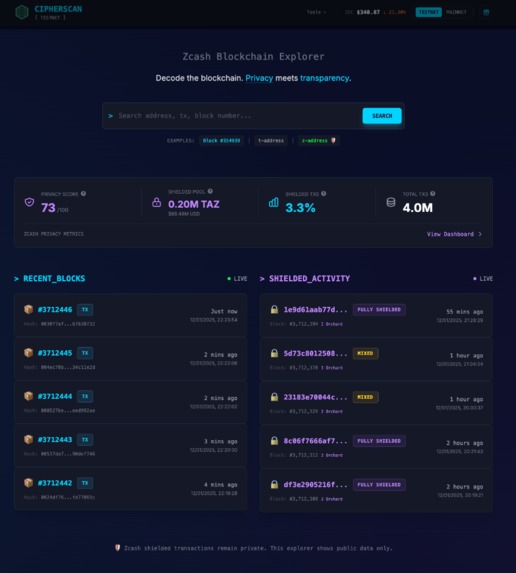Open View Dashboard link
Viewport: 516px width, 573px height.
pos(454,234)
